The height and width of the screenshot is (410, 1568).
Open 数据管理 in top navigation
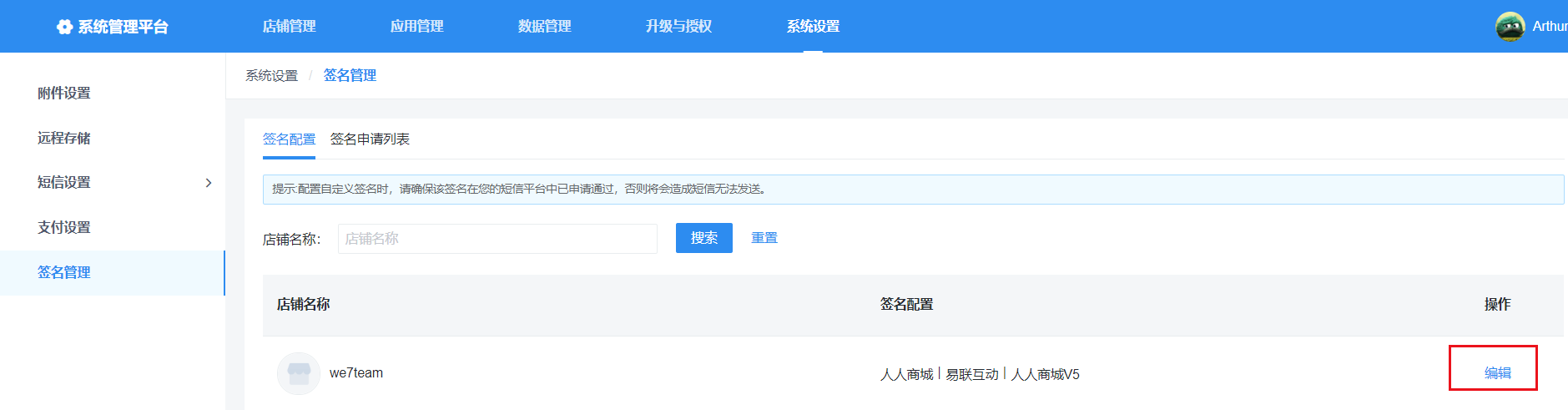(x=544, y=26)
